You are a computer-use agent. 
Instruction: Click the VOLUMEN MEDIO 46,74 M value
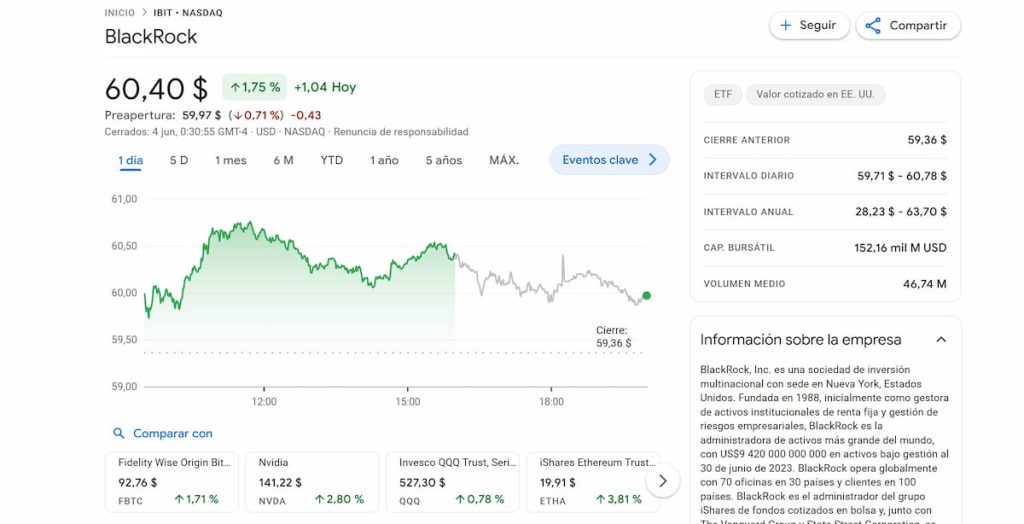(x=924, y=284)
